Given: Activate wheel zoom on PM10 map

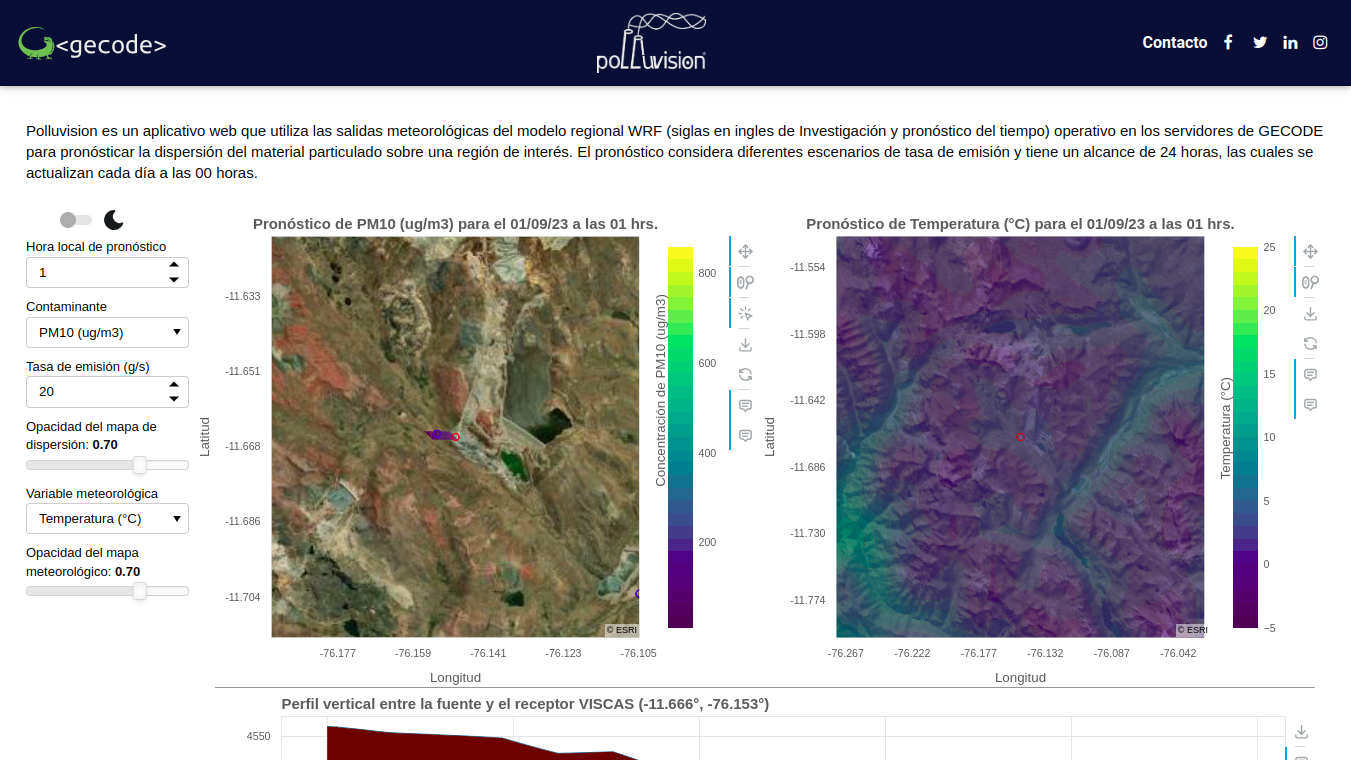Looking at the screenshot, I should (745, 283).
